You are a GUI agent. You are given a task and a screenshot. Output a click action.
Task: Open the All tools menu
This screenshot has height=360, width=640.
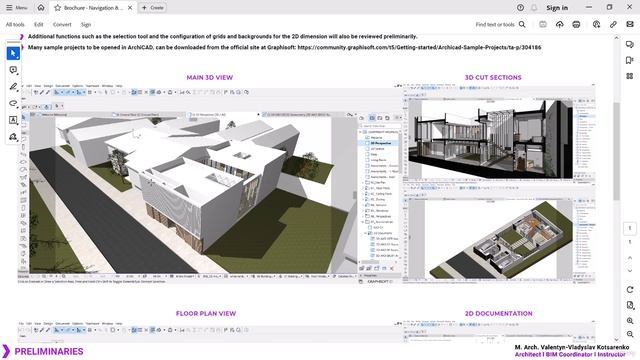click(15, 24)
